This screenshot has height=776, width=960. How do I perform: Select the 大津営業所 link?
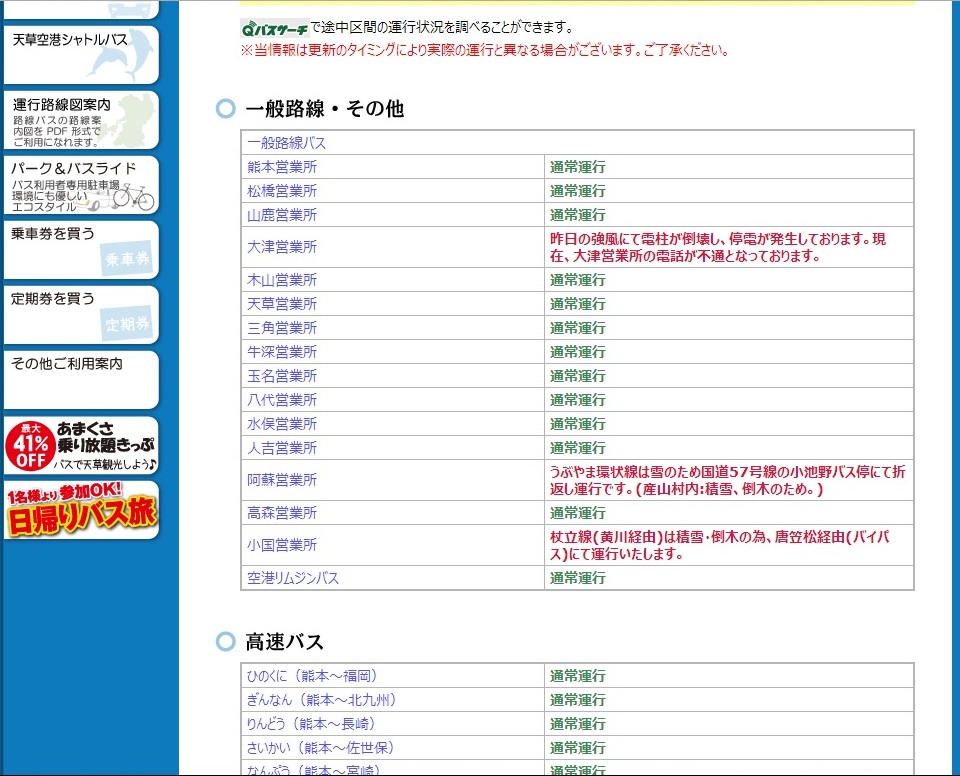tap(282, 247)
